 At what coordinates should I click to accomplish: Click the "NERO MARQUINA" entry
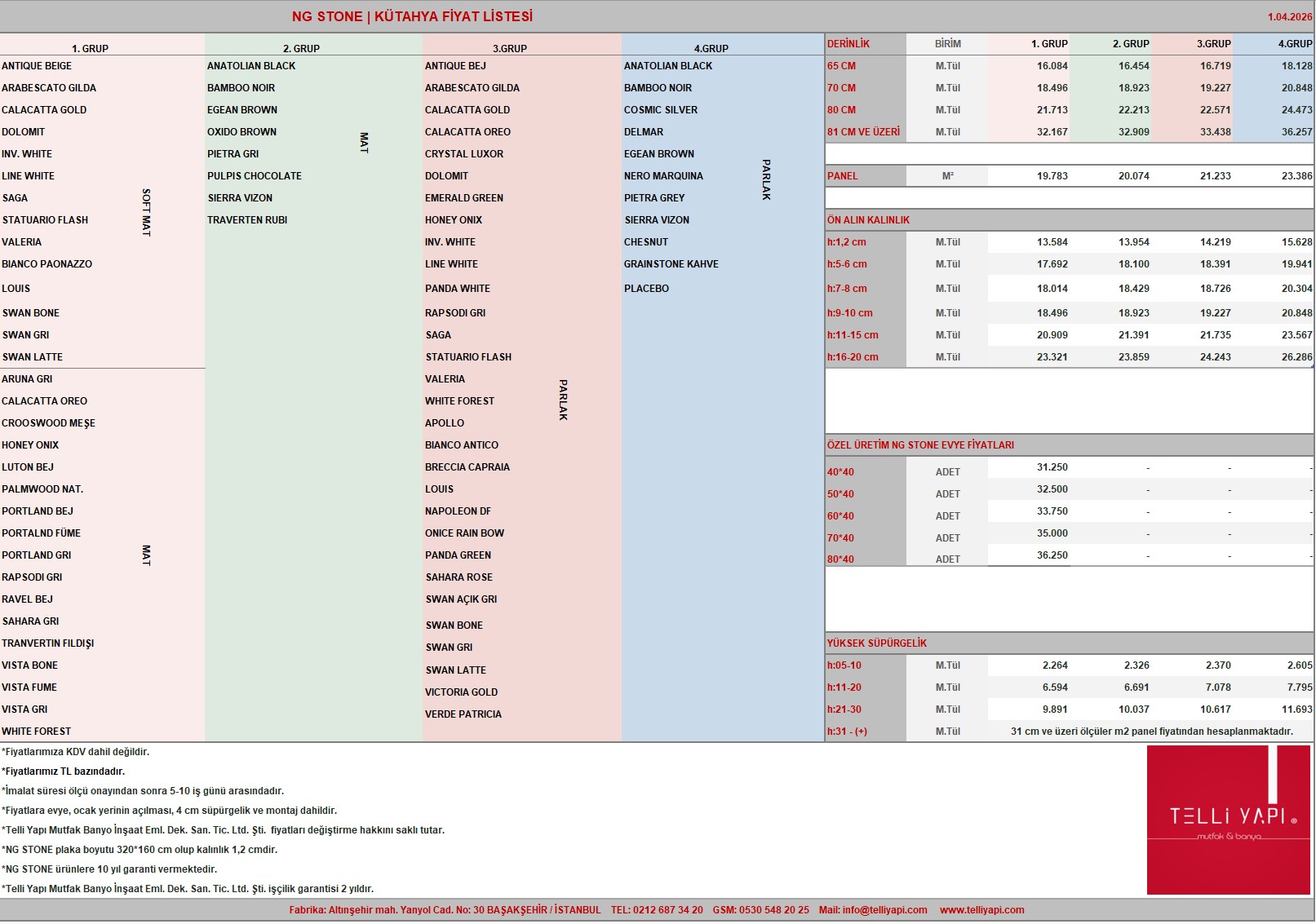point(663,176)
